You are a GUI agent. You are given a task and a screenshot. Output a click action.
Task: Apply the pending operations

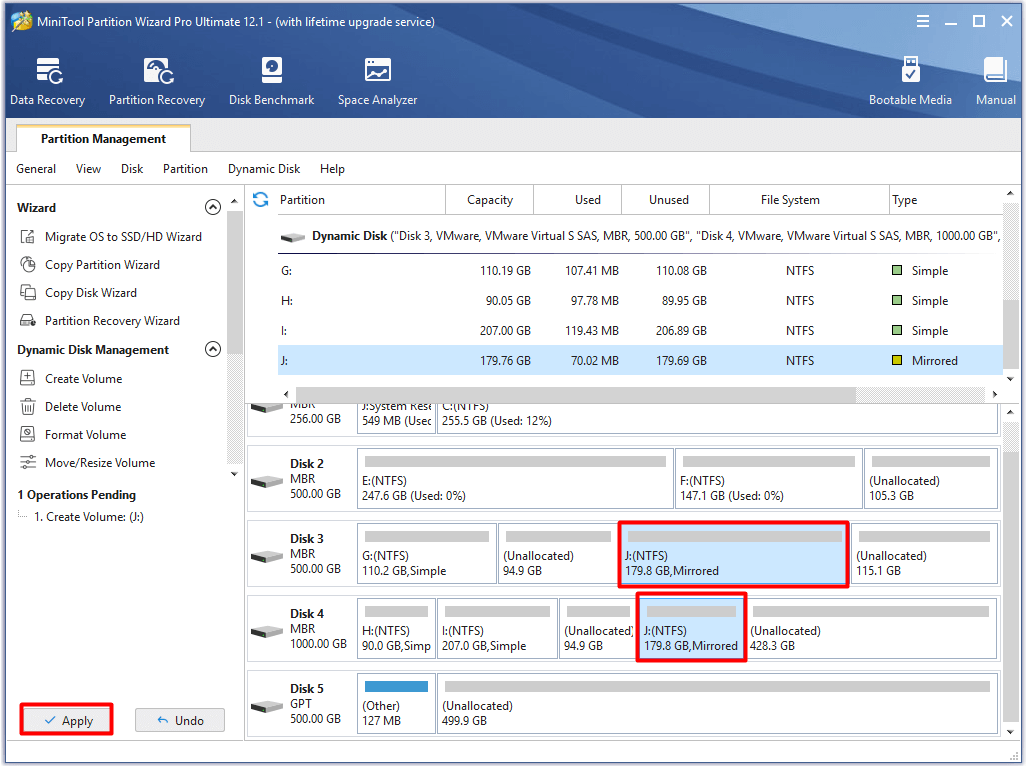pyautogui.click(x=67, y=720)
